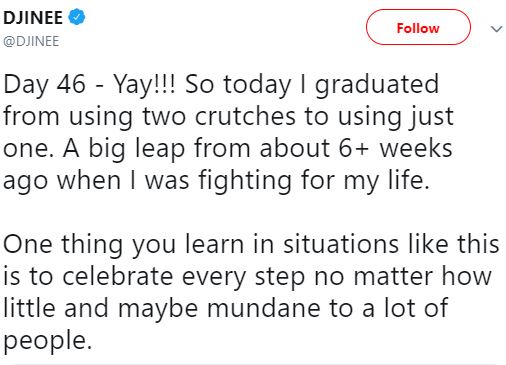Image resolution: width=506 pixels, height=365 pixels.
Task: Click the word 'graduated' in first line
Action: (x=377, y=85)
